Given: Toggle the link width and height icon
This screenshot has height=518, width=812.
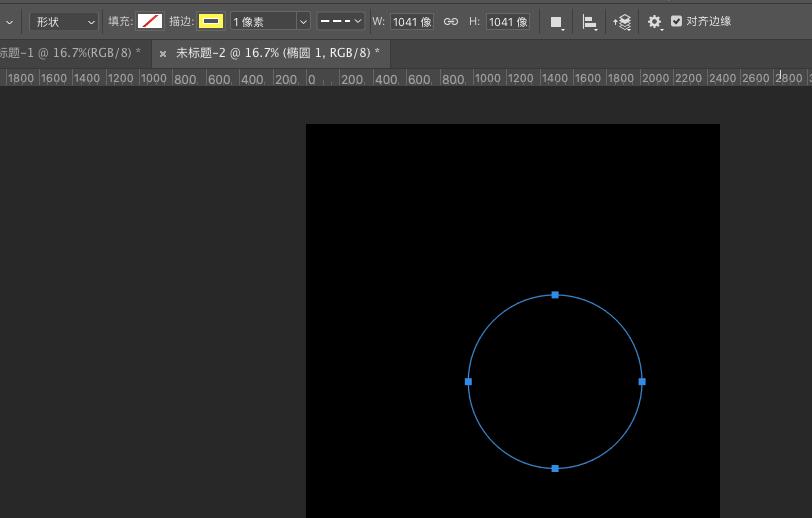Looking at the screenshot, I should pyautogui.click(x=451, y=21).
